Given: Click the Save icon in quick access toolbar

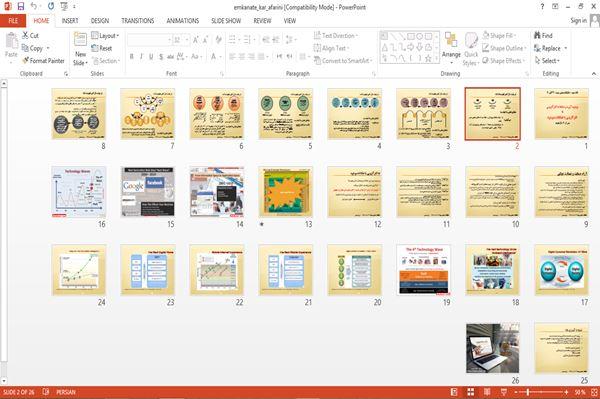Looking at the screenshot, I should pos(21,6).
